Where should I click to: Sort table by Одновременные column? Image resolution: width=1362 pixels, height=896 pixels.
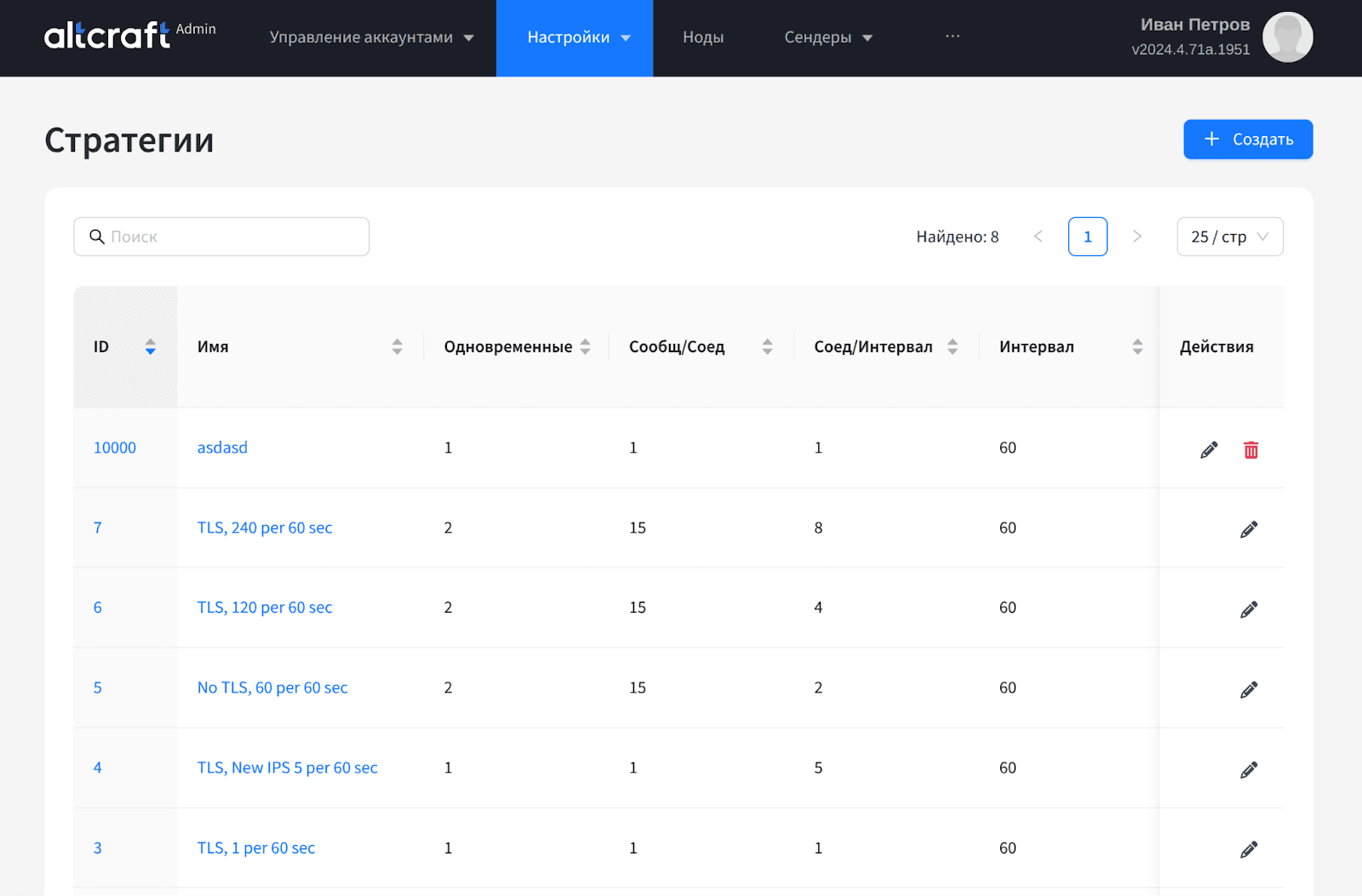[x=585, y=346]
